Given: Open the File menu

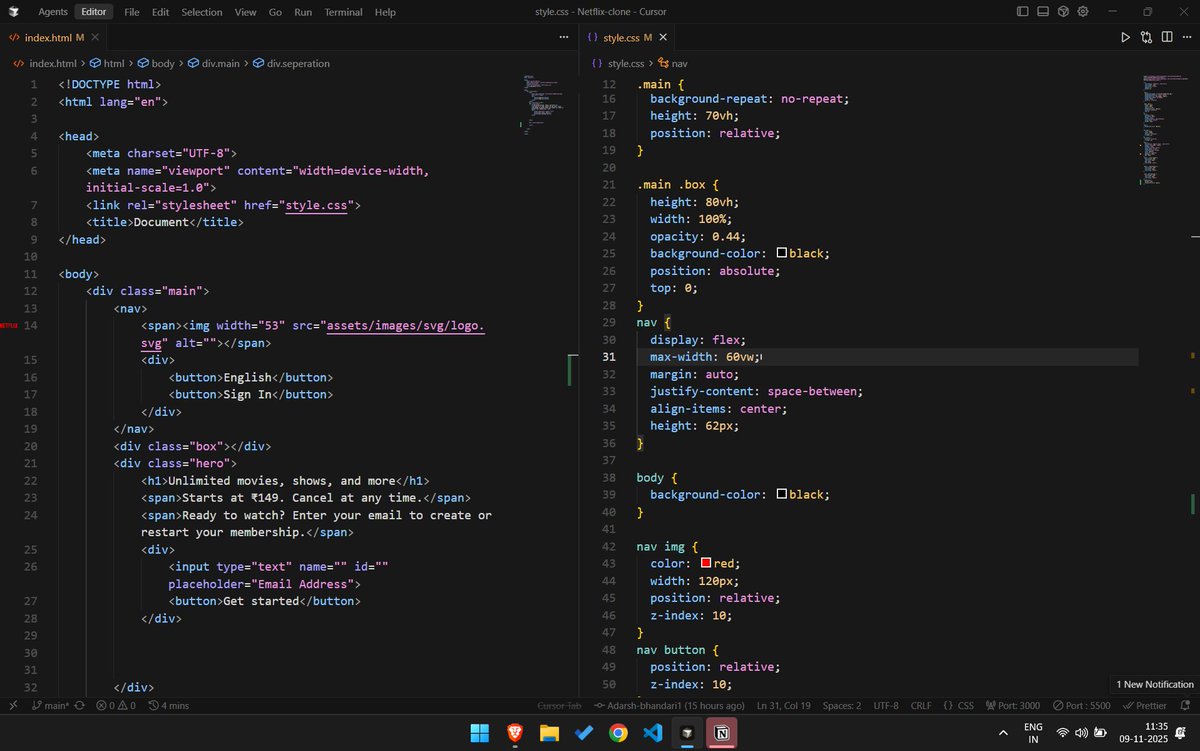Looking at the screenshot, I should click(x=132, y=12).
